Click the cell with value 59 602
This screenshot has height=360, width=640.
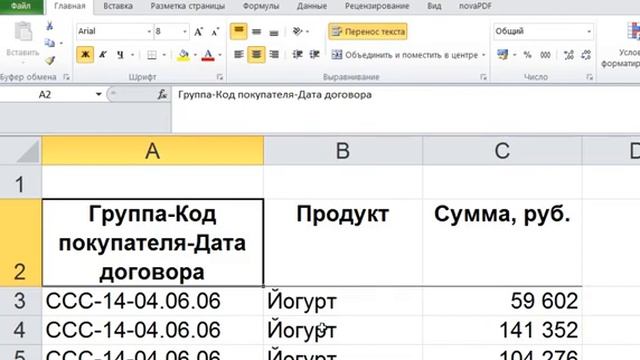click(x=502, y=301)
